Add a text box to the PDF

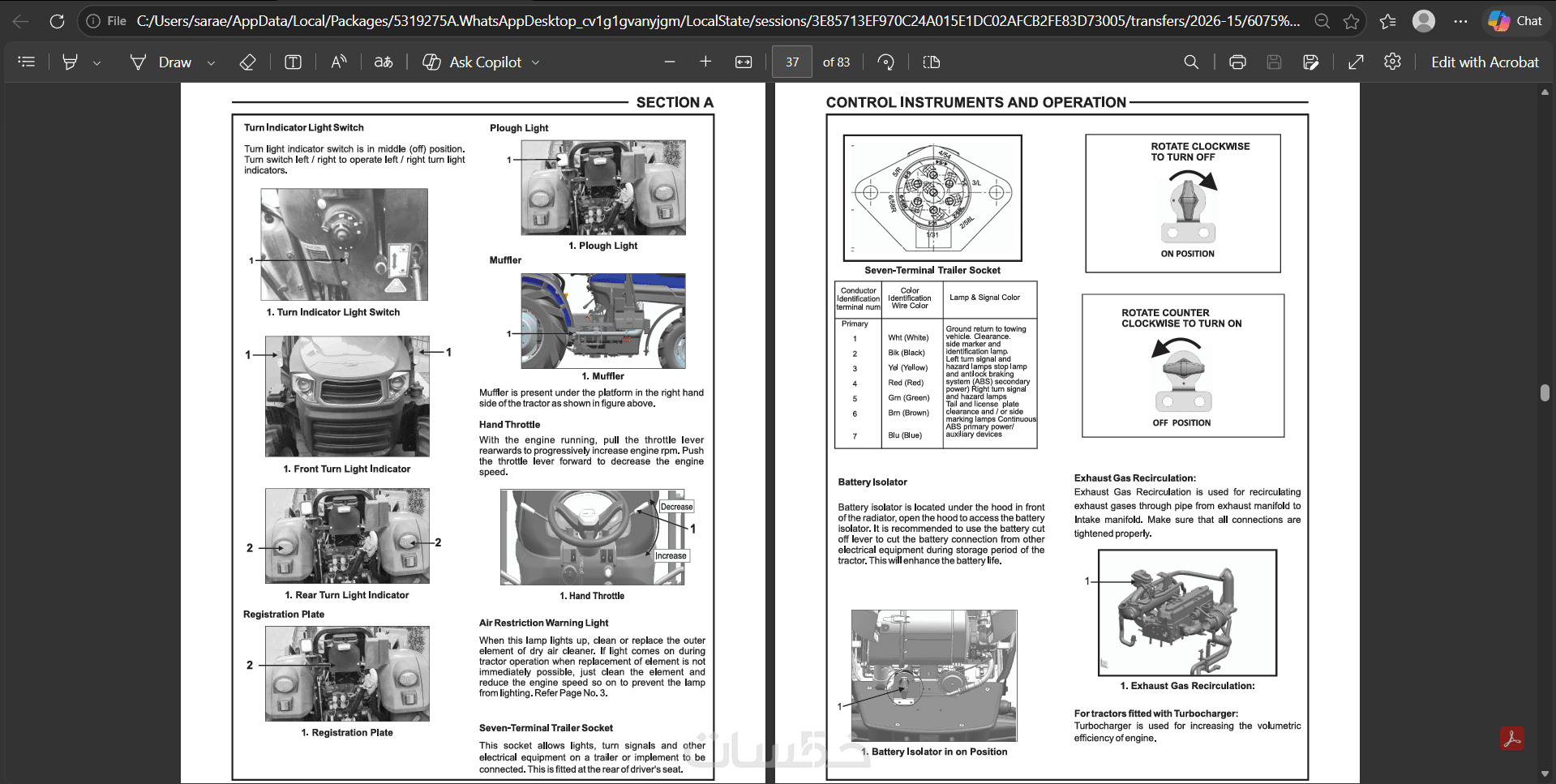pos(294,62)
